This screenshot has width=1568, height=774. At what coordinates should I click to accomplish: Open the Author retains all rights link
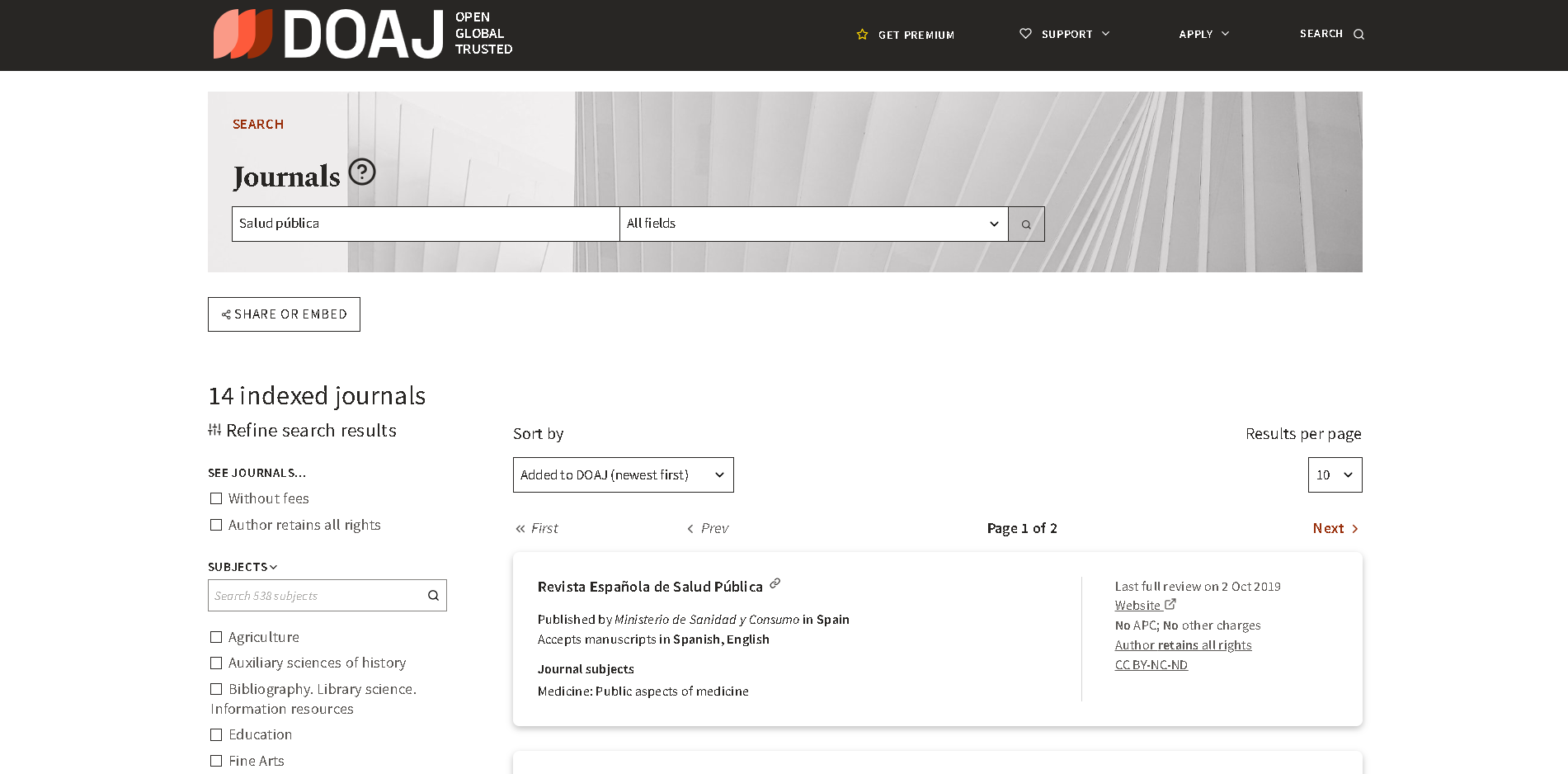[1184, 645]
